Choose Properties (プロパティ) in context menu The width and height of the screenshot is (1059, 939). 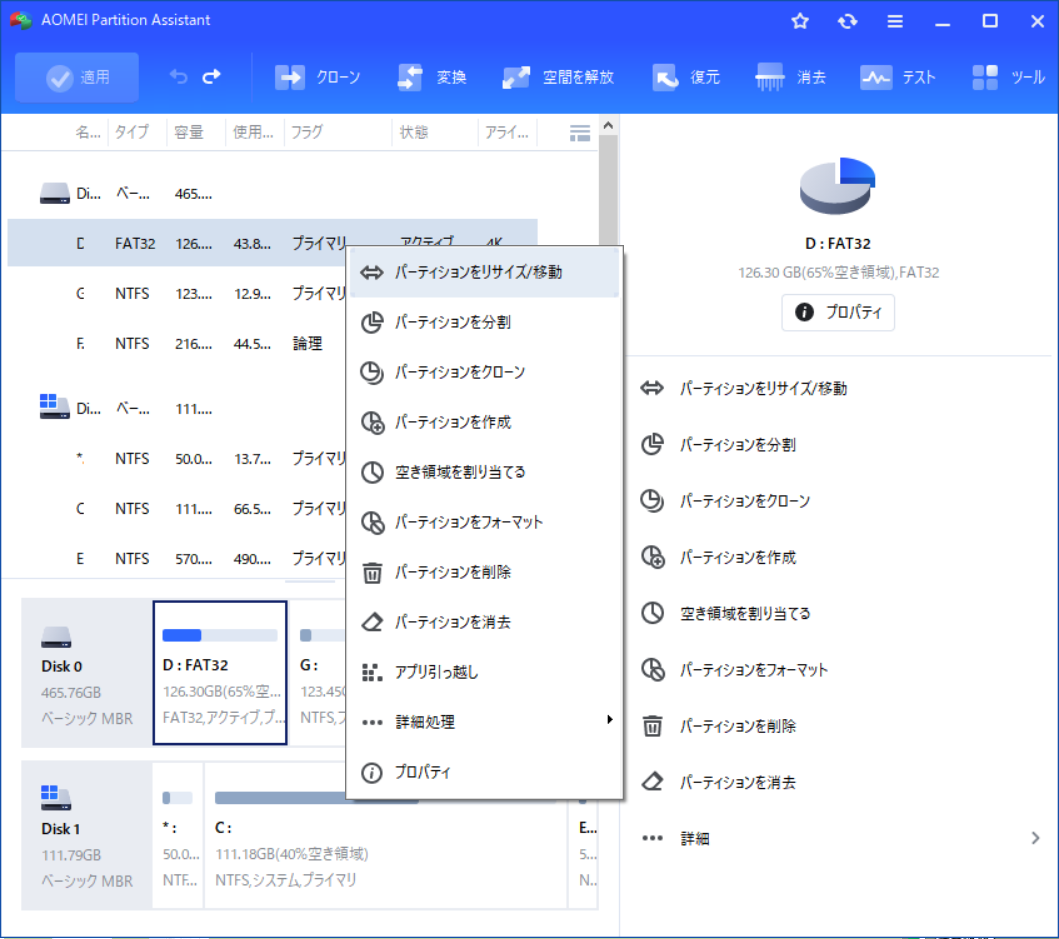point(484,772)
